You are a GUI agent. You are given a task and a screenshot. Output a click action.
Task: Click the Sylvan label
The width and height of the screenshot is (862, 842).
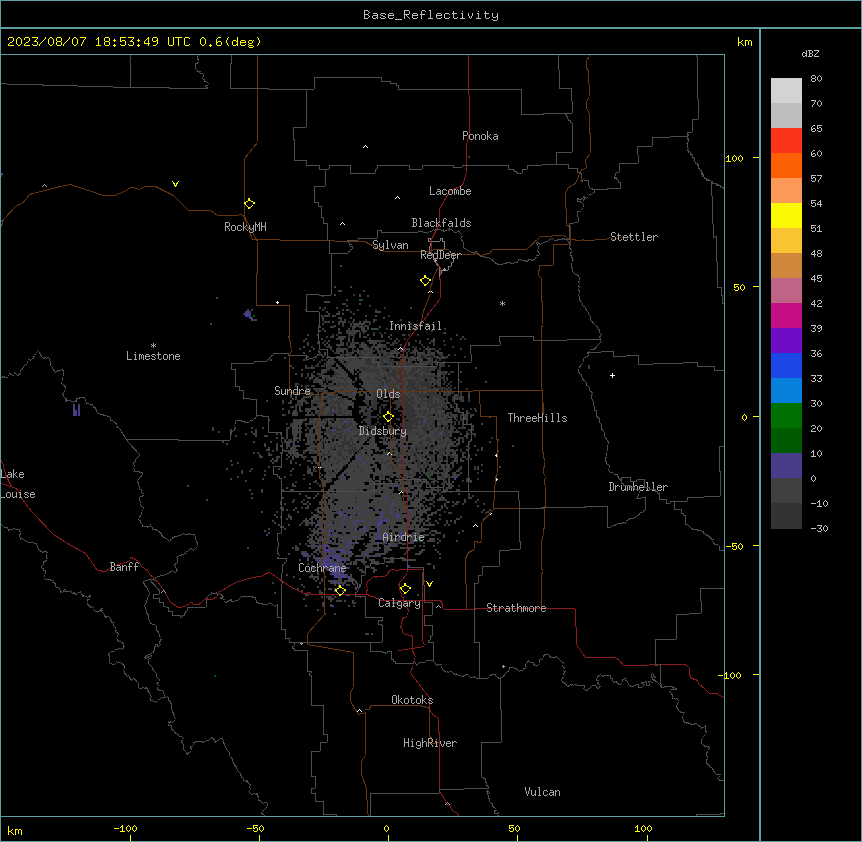click(x=390, y=245)
